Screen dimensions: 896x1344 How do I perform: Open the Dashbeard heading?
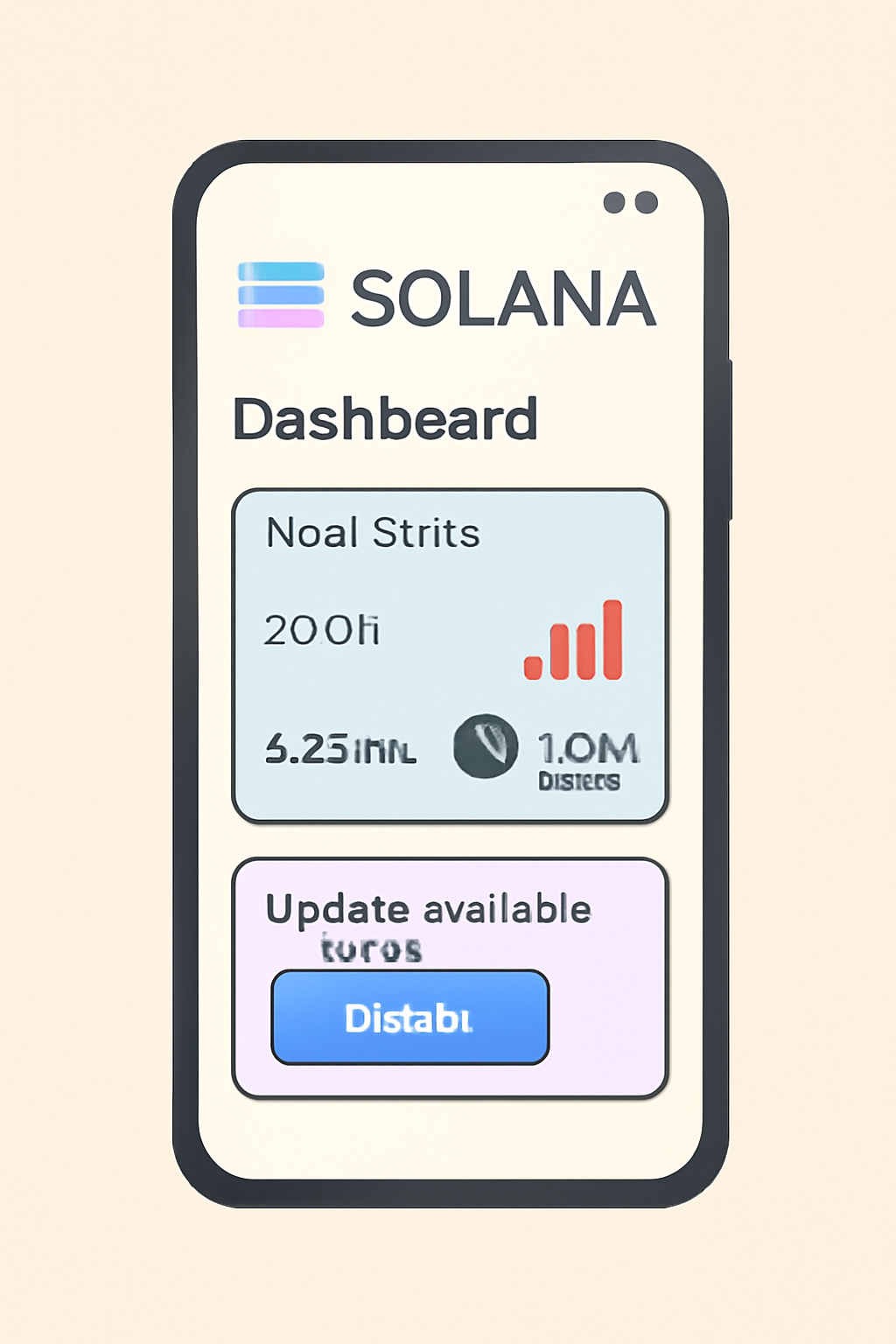pyautogui.click(x=385, y=419)
